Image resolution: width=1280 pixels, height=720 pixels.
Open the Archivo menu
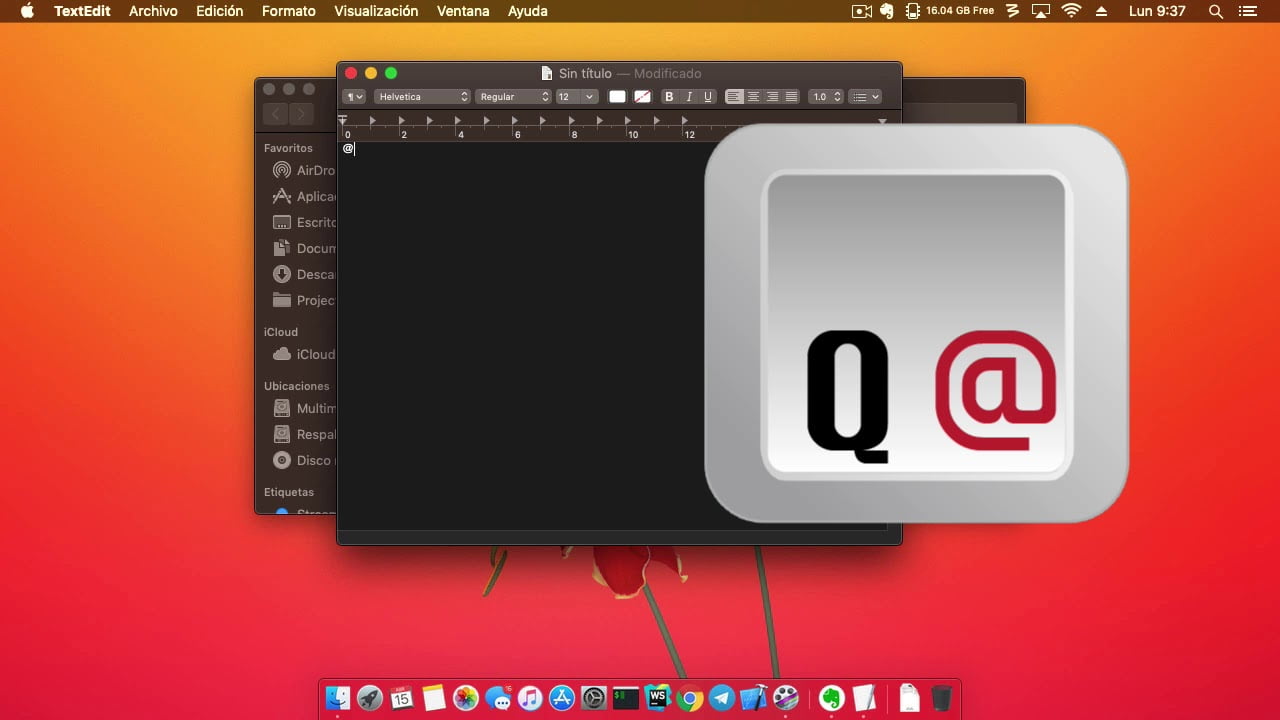[x=153, y=11]
